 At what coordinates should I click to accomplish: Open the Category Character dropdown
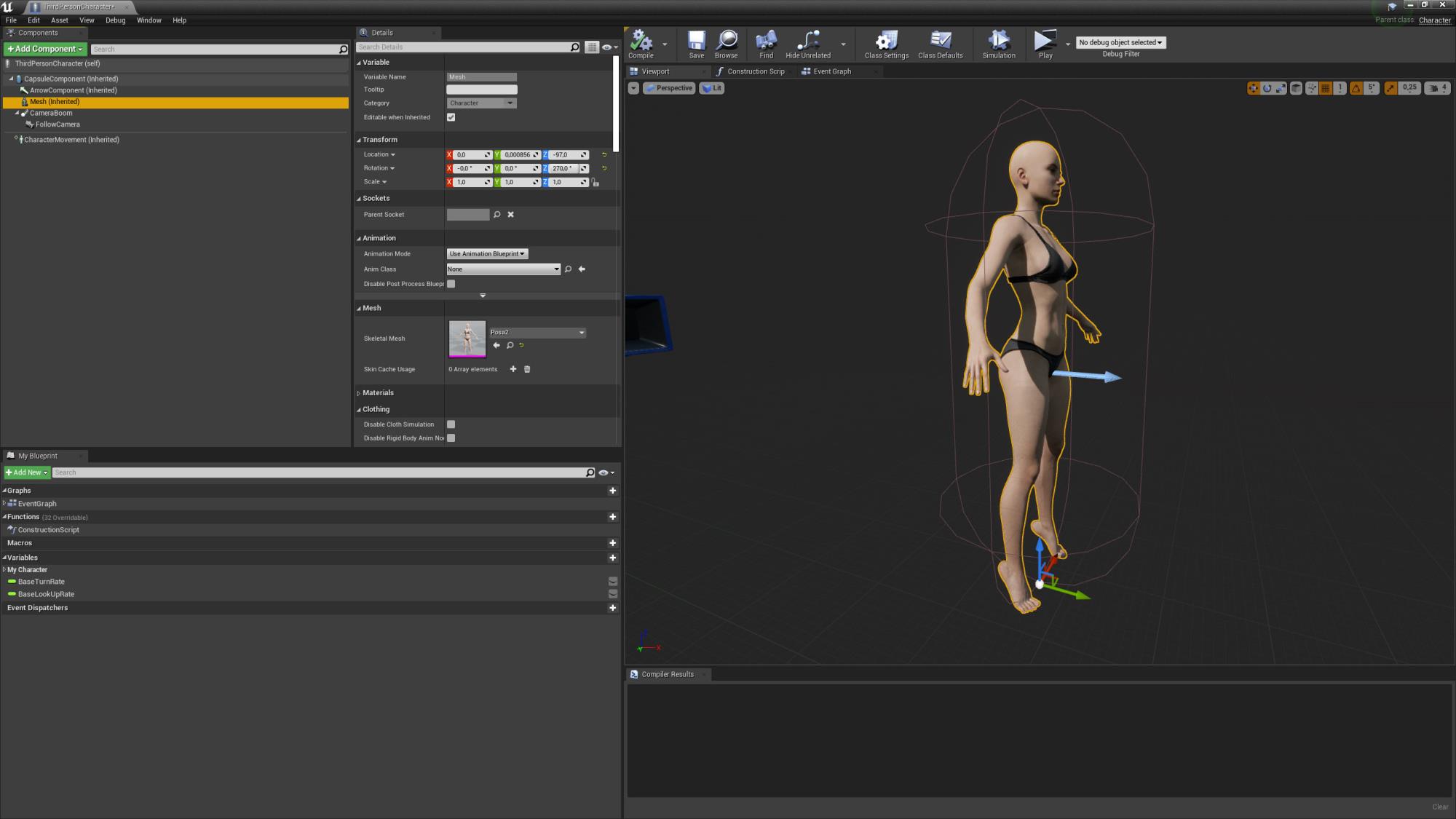pyautogui.click(x=481, y=103)
